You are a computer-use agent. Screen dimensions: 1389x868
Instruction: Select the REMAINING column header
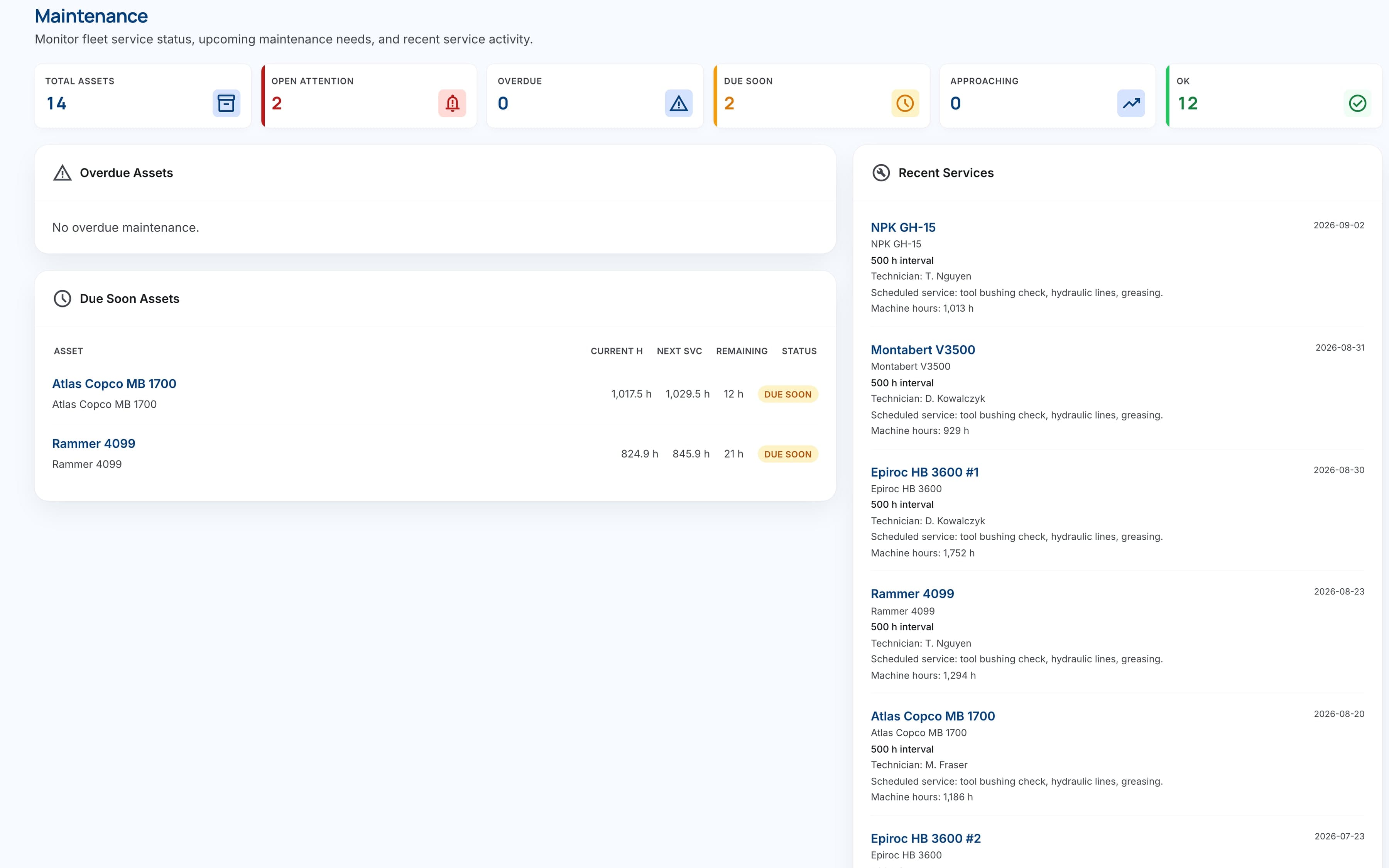[742, 351]
